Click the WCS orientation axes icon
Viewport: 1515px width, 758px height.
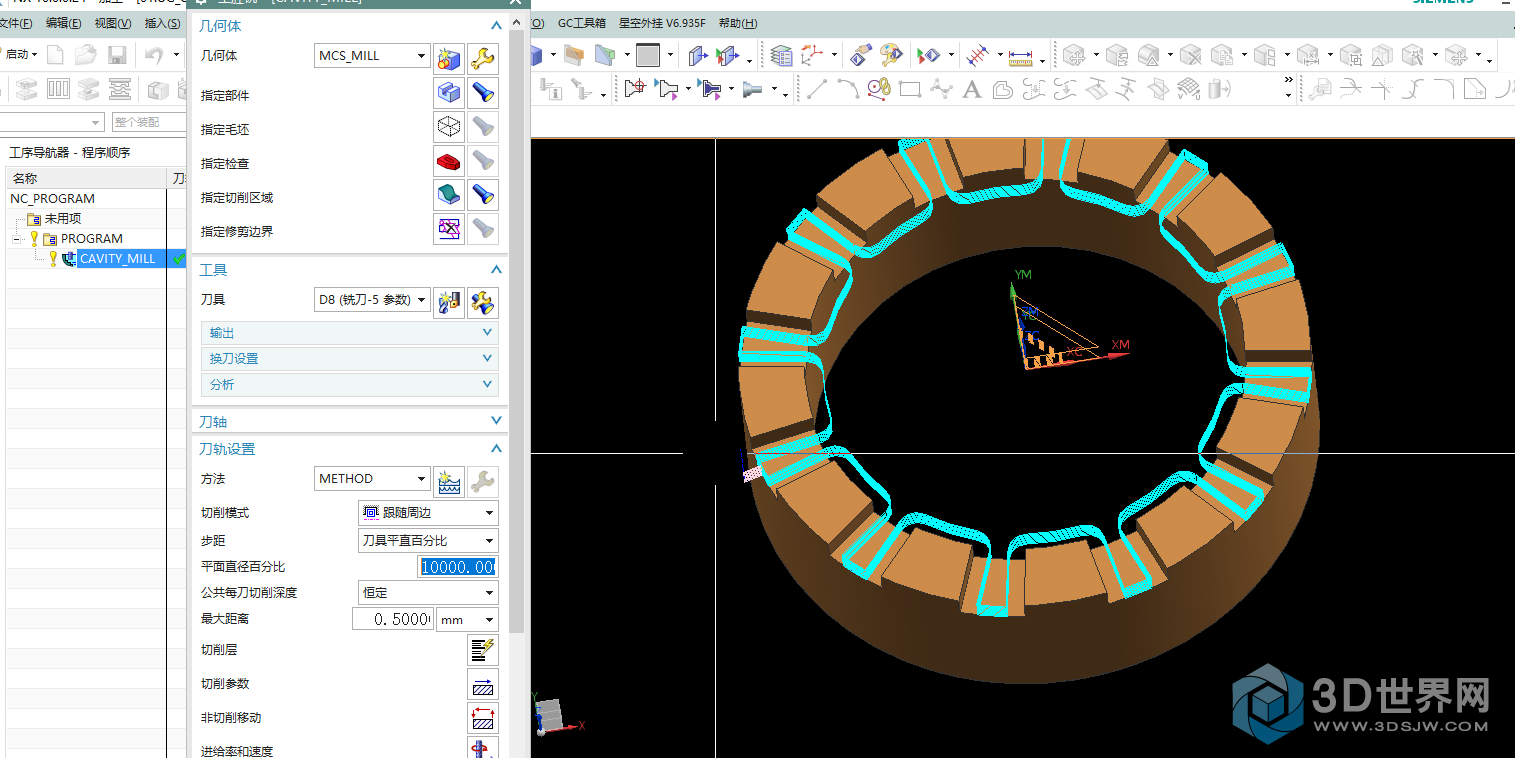click(811, 55)
